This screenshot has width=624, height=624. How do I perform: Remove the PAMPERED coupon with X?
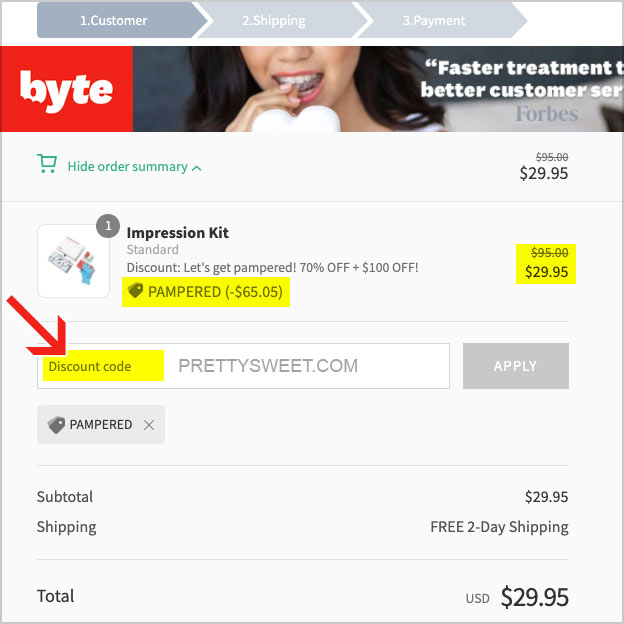(x=149, y=425)
